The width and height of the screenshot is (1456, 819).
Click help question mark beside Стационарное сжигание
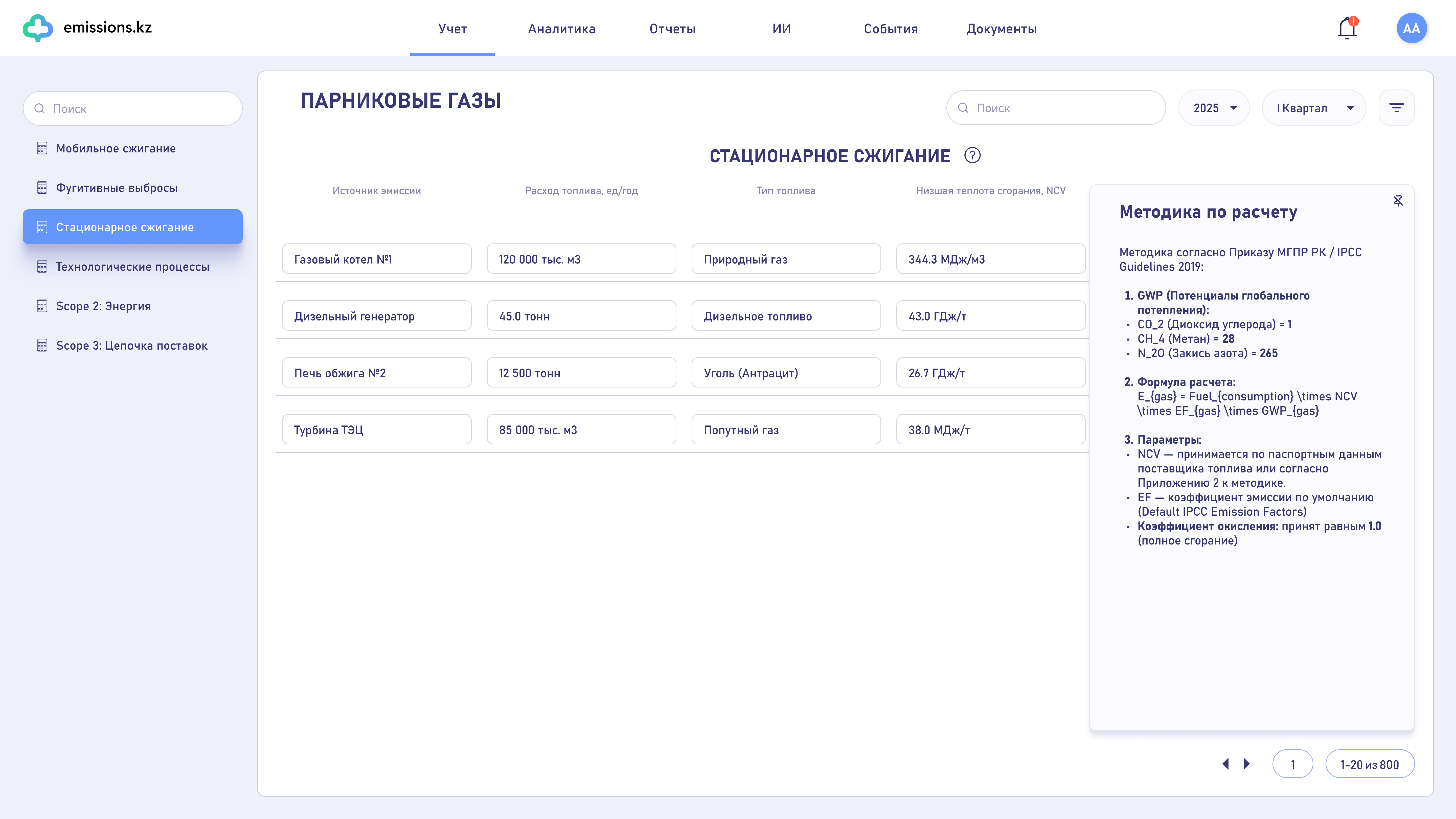point(972,155)
